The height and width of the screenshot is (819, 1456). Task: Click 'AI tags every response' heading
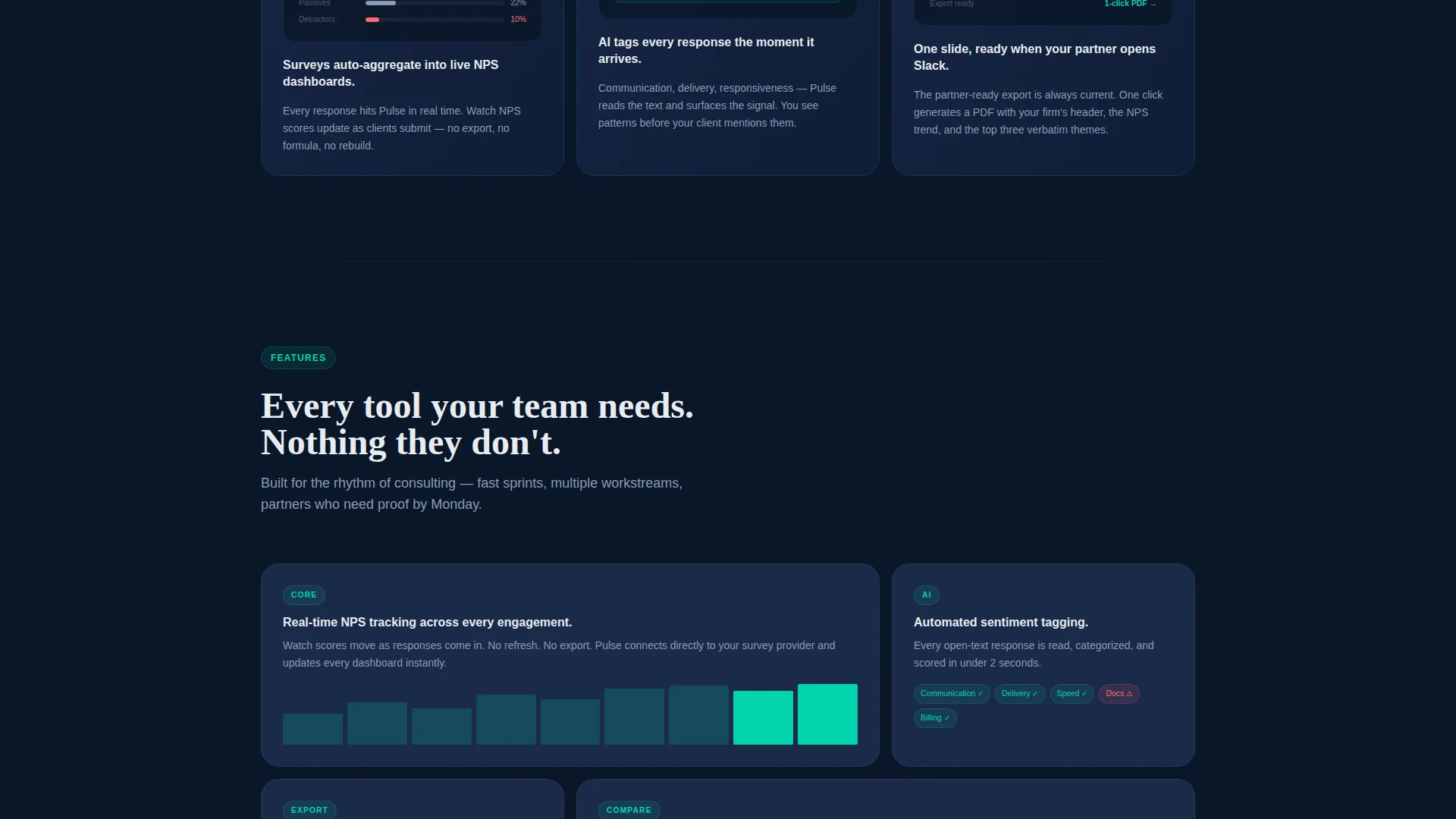(x=706, y=51)
